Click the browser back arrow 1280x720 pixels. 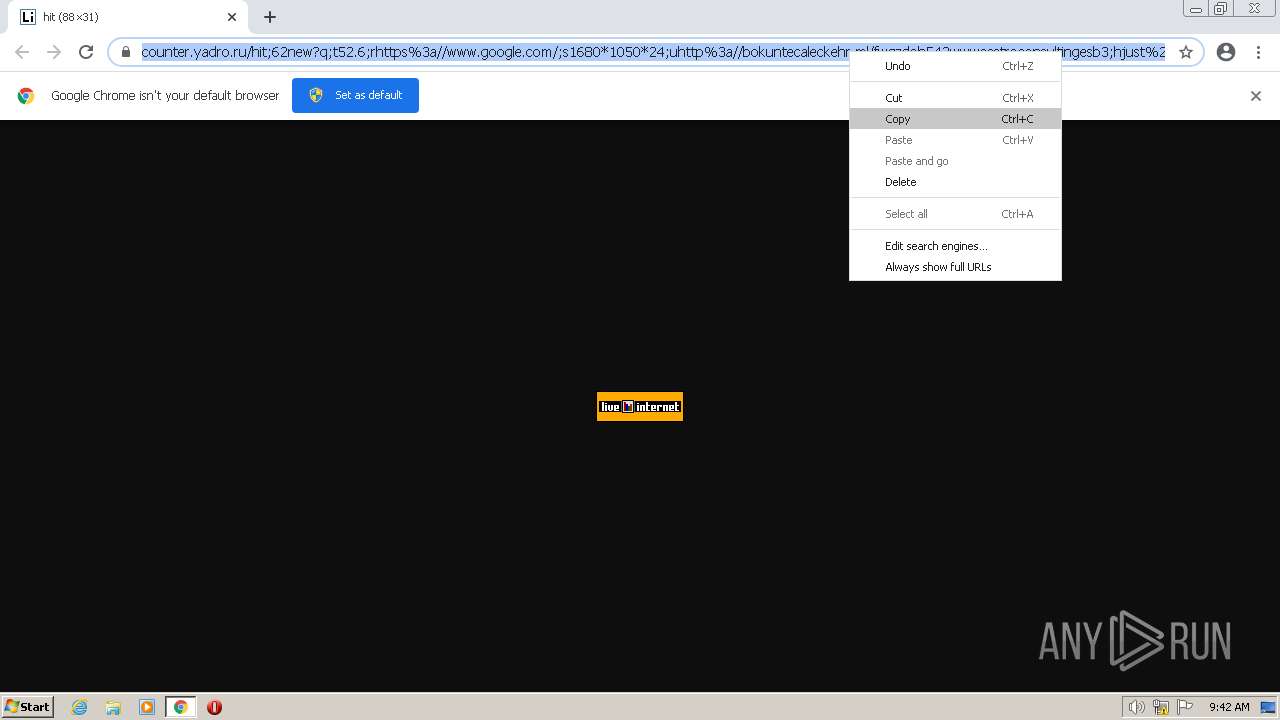(x=22, y=52)
